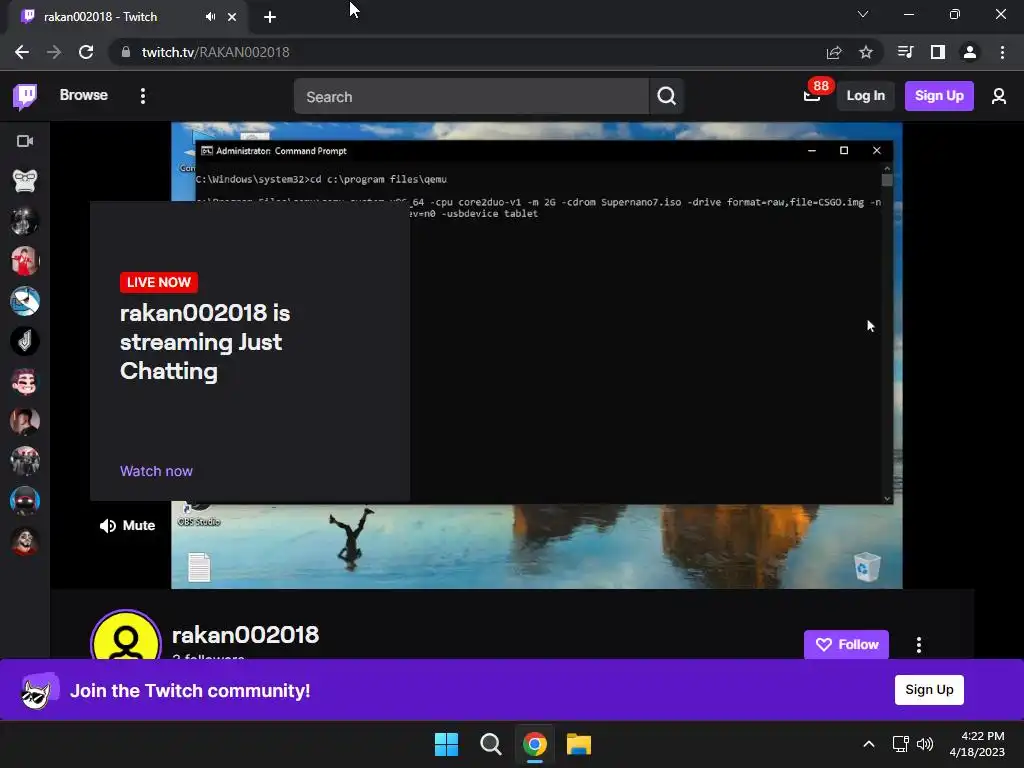Open the sidebar channel avatar with clown face
This screenshot has width=1024, height=768.
[25, 541]
